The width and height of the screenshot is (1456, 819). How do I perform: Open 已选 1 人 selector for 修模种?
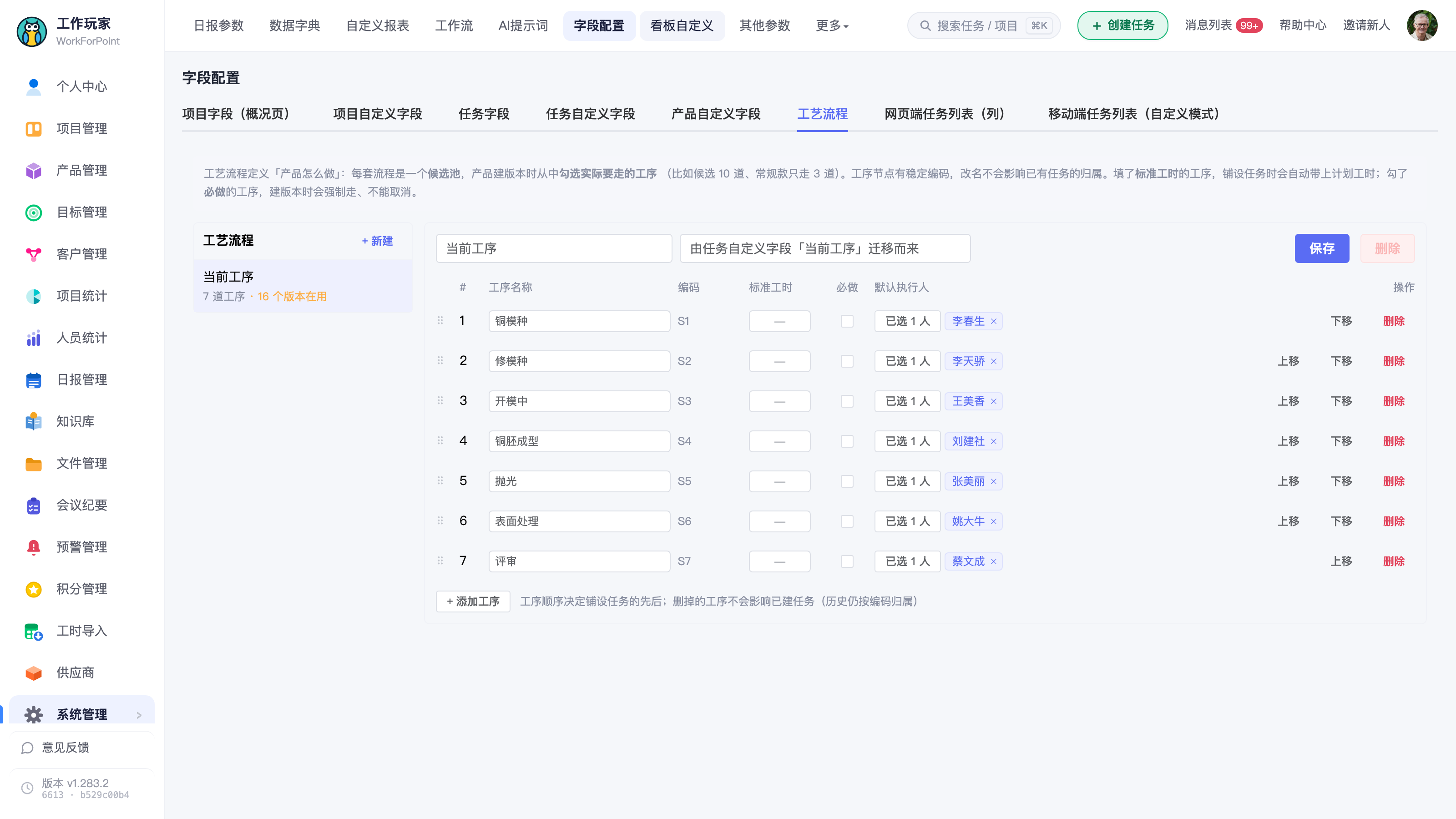point(907,361)
